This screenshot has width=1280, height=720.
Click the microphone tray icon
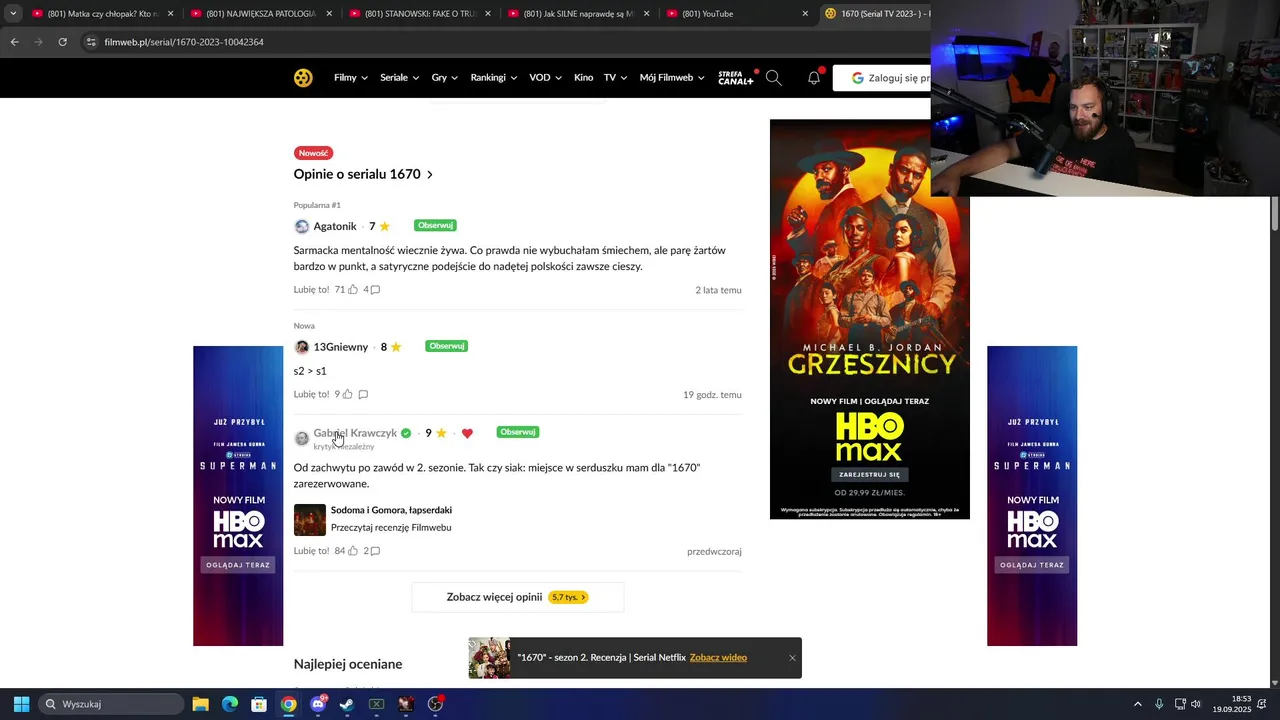click(1159, 704)
